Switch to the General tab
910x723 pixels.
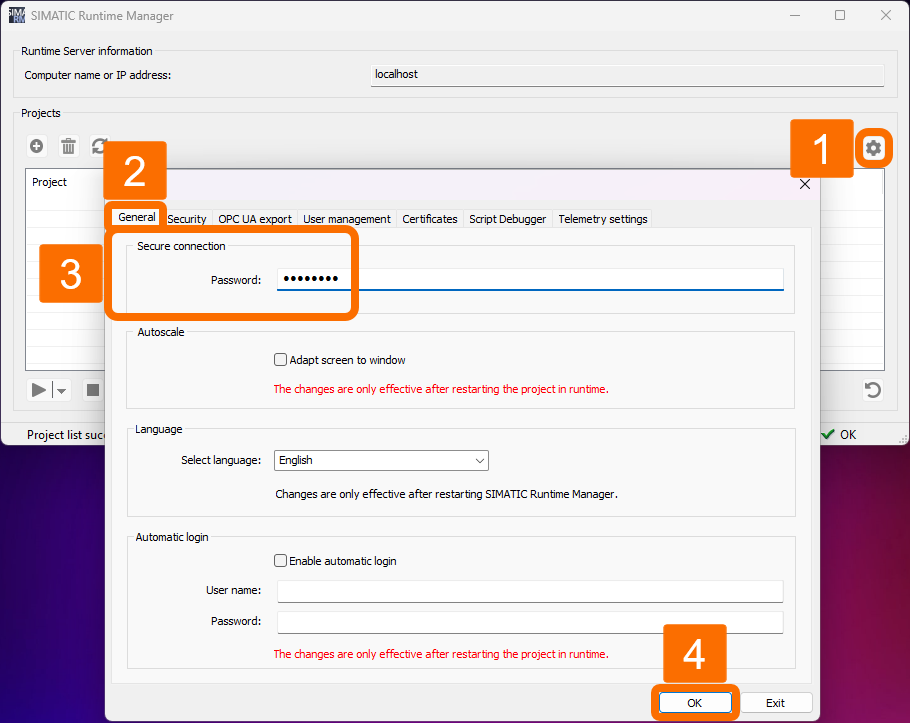136,217
